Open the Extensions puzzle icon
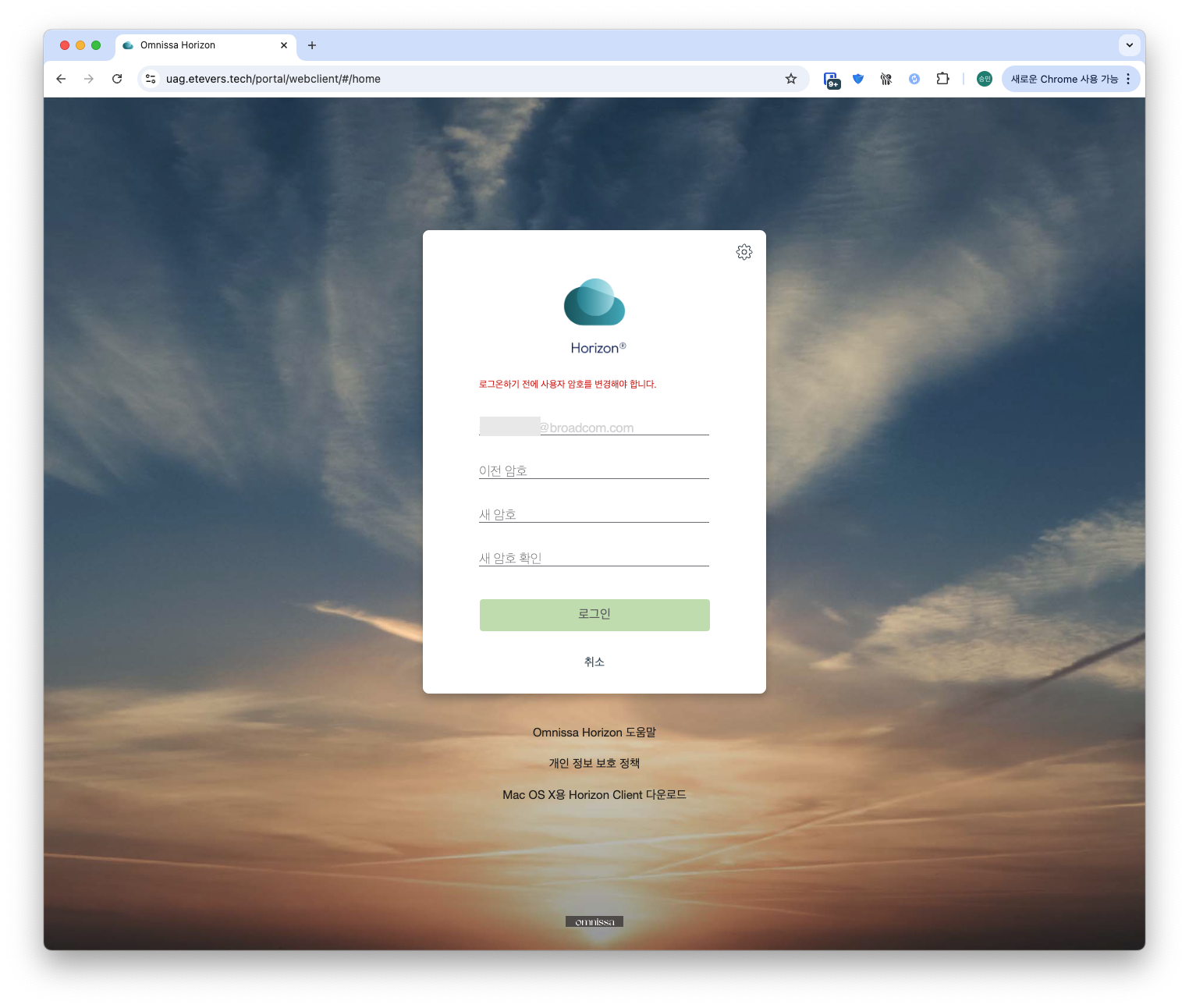The height and width of the screenshot is (1008, 1189). [942, 79]
